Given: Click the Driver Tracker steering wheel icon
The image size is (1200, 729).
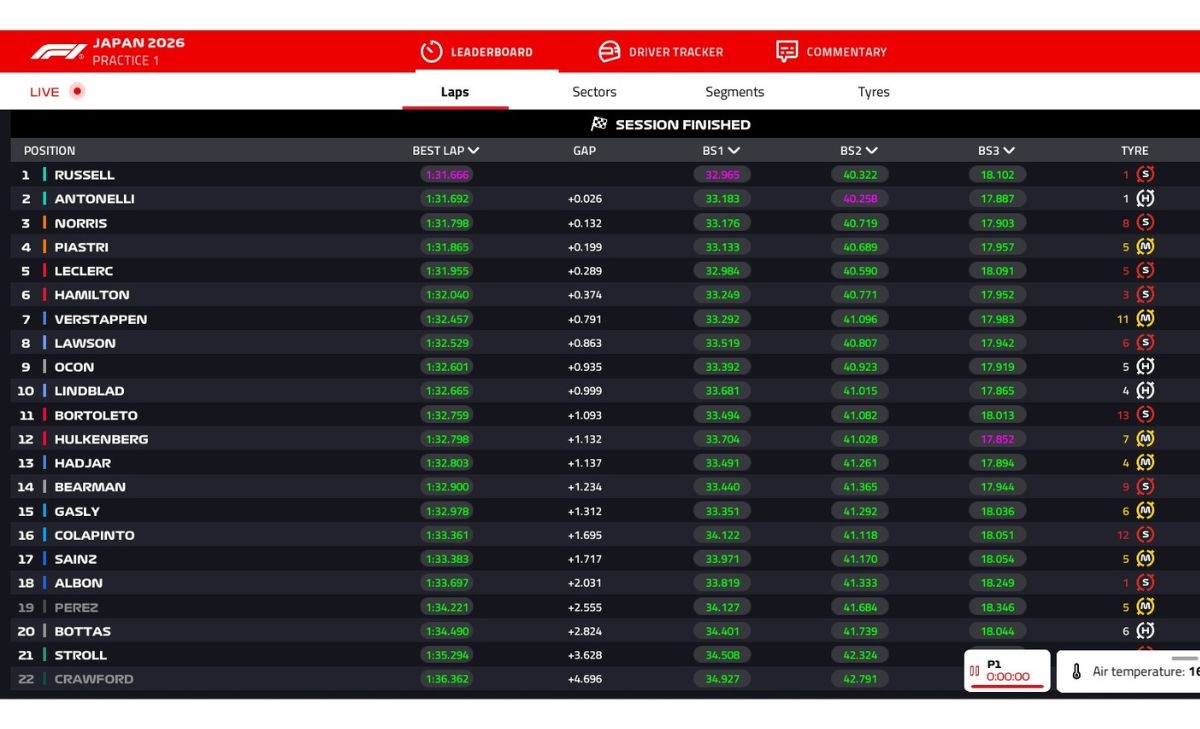Looking at the screenshot, I should 608,50.
